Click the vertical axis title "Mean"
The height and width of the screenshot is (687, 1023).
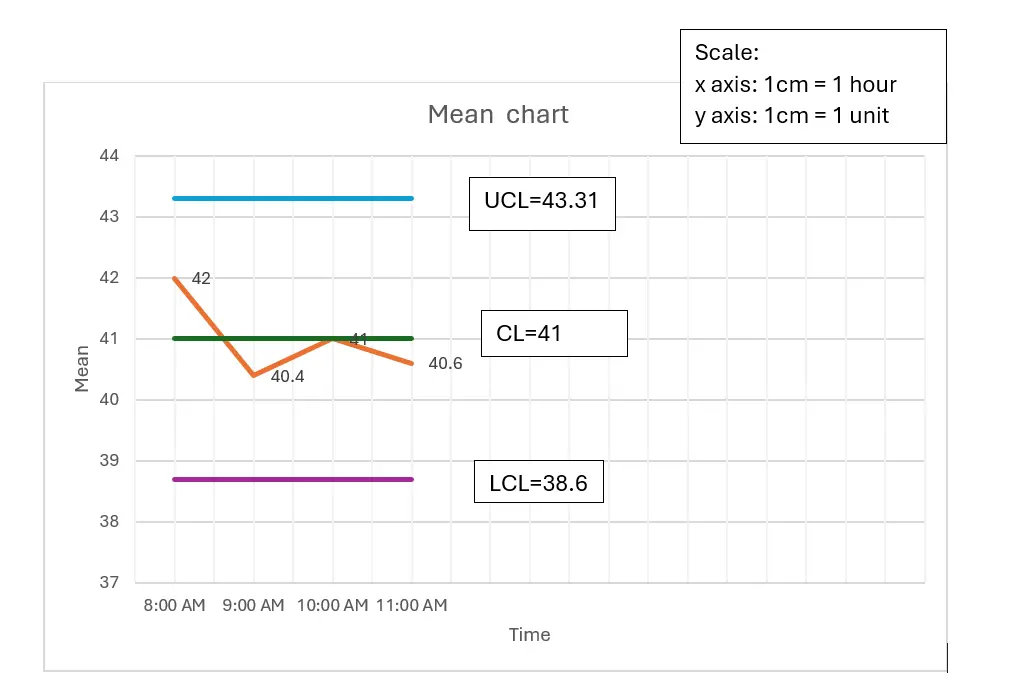point(83,369)
